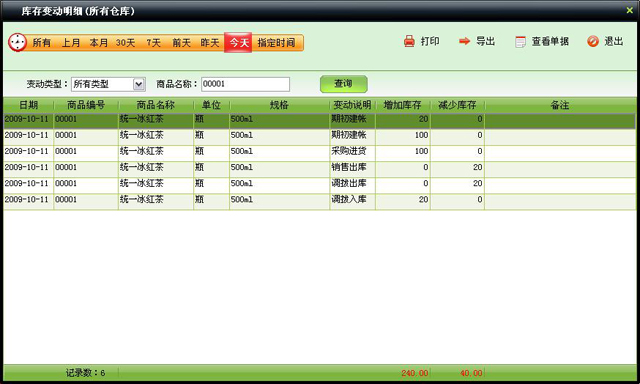Switch to the 本月 time filter

coord(98,42)
